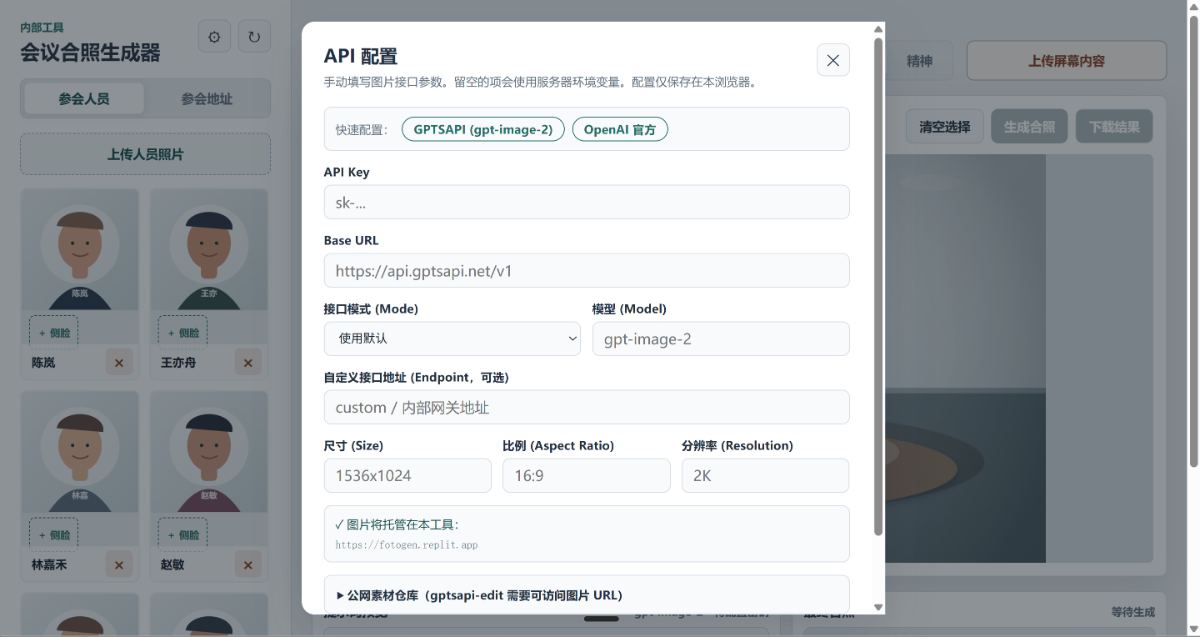Apply OpenAI 官方 quick config

(x=620, y=129)
